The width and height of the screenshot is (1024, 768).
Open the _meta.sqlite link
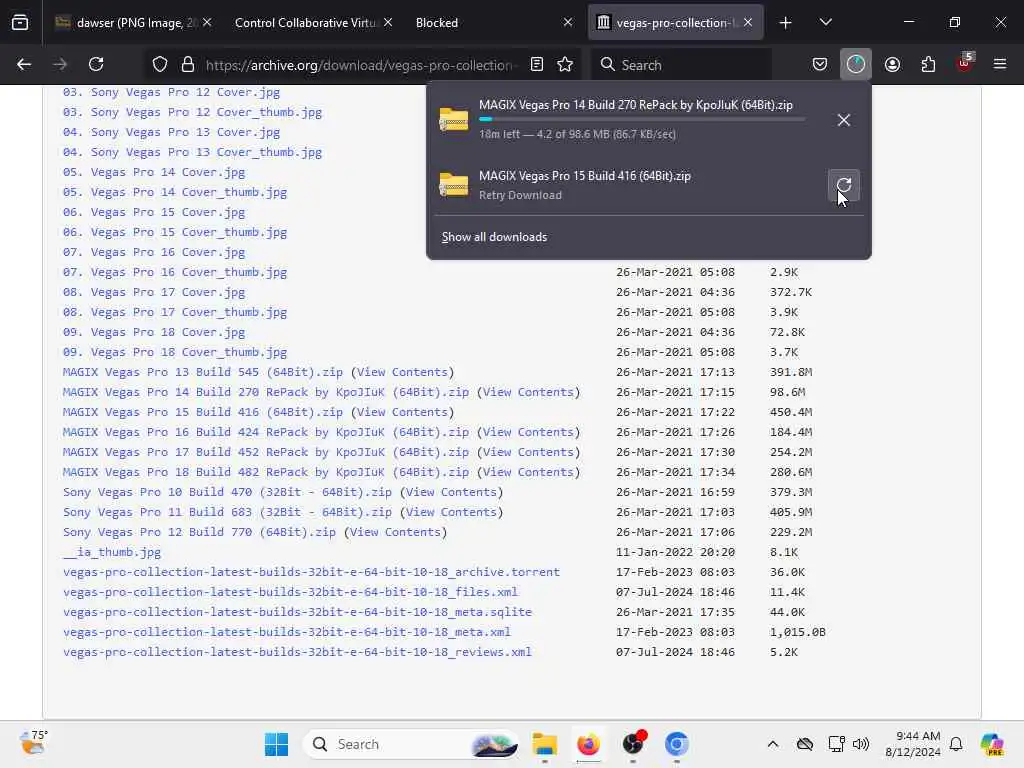pyautogui.click(x=297, y=612)
